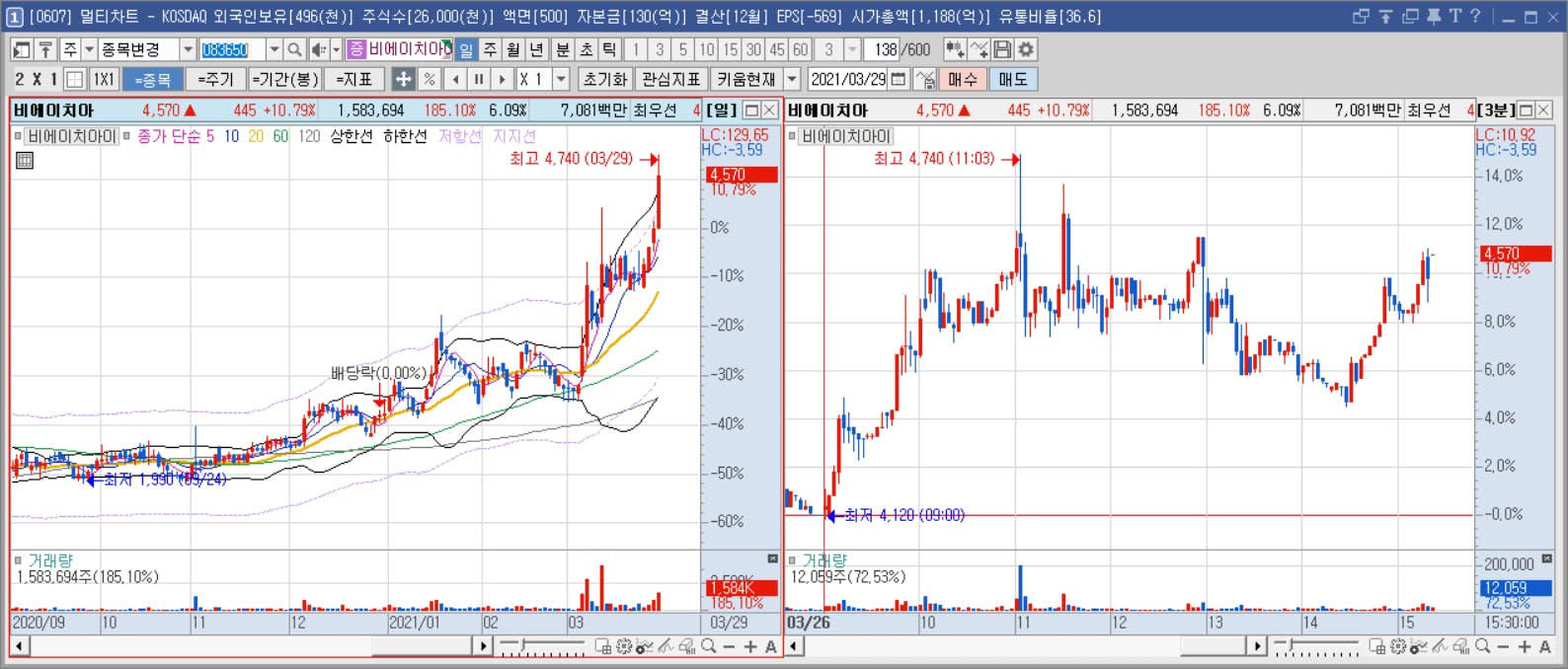The height and width of the screenshot is (669, 1568).
Task: Open the calendar date picker icon
Action: click(x=898, y=79)
